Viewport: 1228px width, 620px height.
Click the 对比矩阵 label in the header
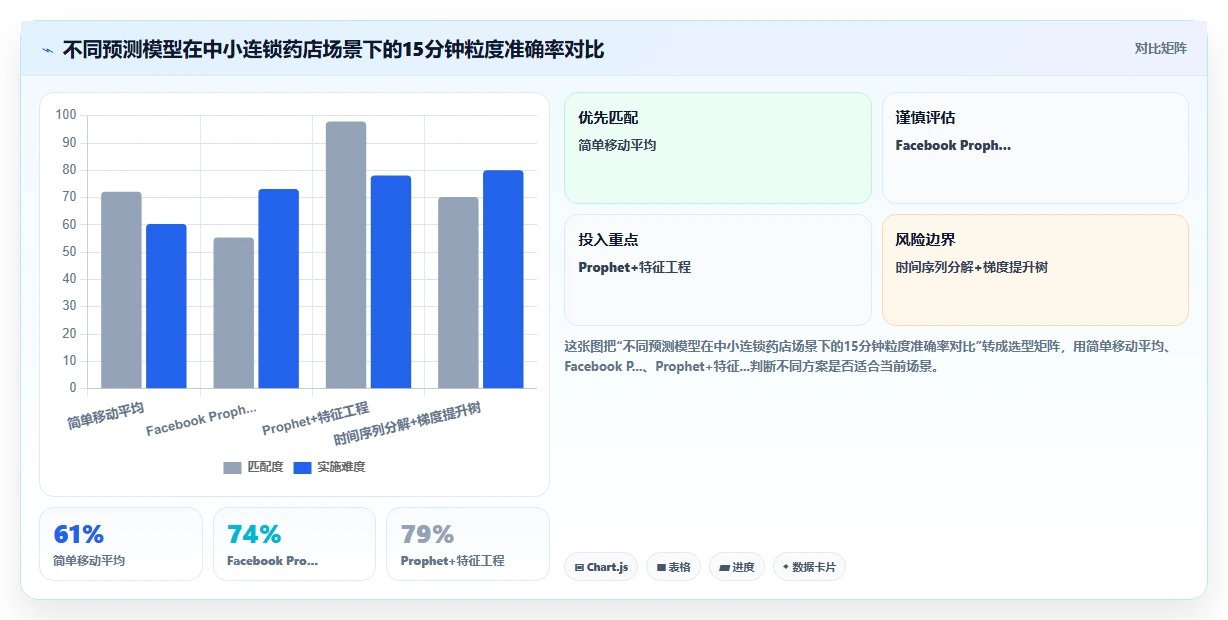[1160, 49]
